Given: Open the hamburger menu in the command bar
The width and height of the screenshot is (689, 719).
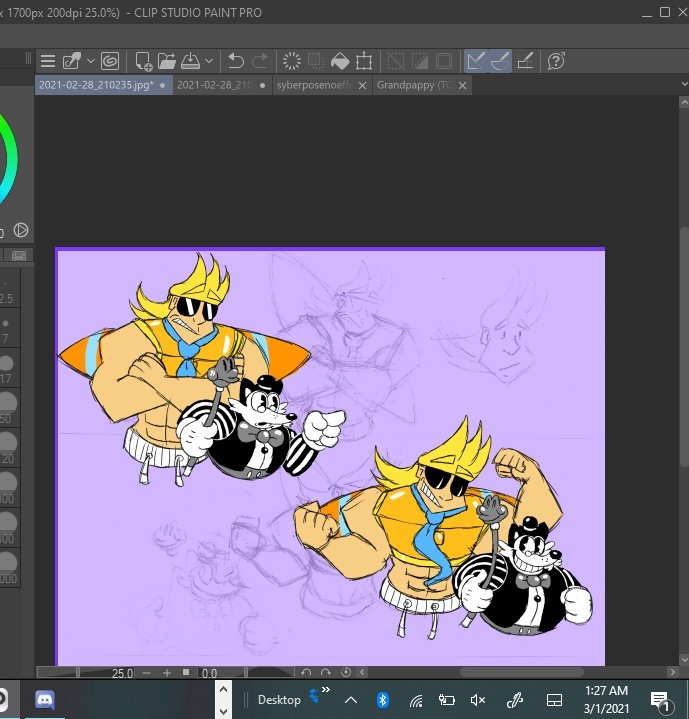Looking at the screenshot, I should [x=48, y=61].
